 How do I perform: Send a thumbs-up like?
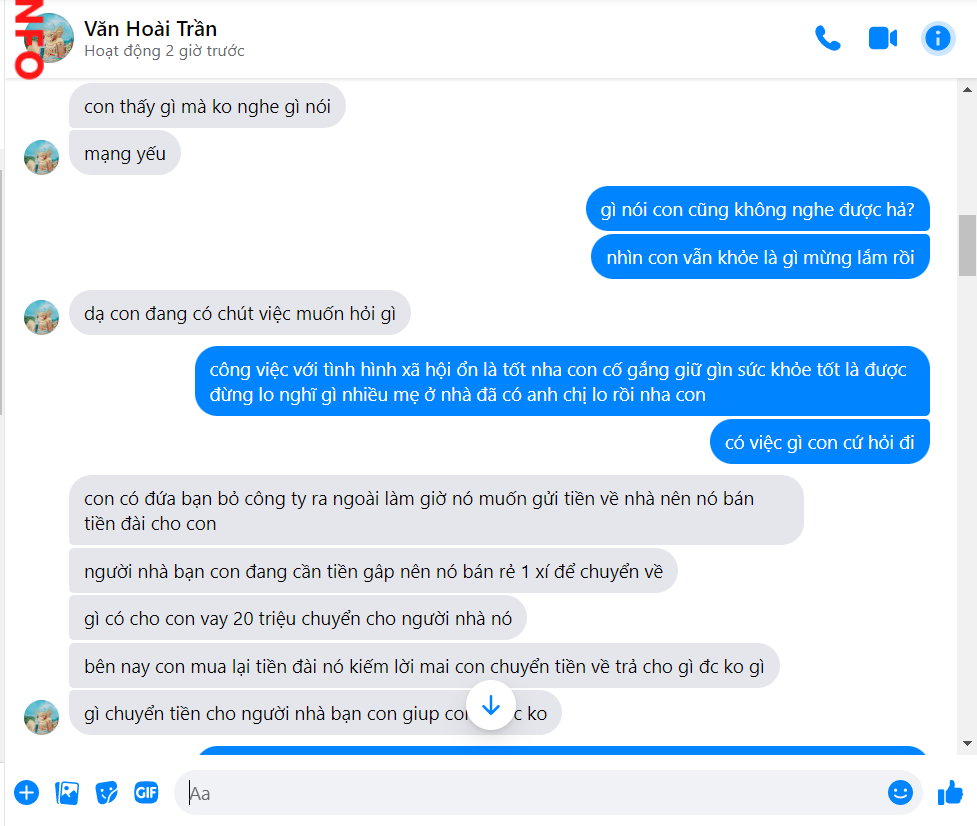[x=950, y=792]
